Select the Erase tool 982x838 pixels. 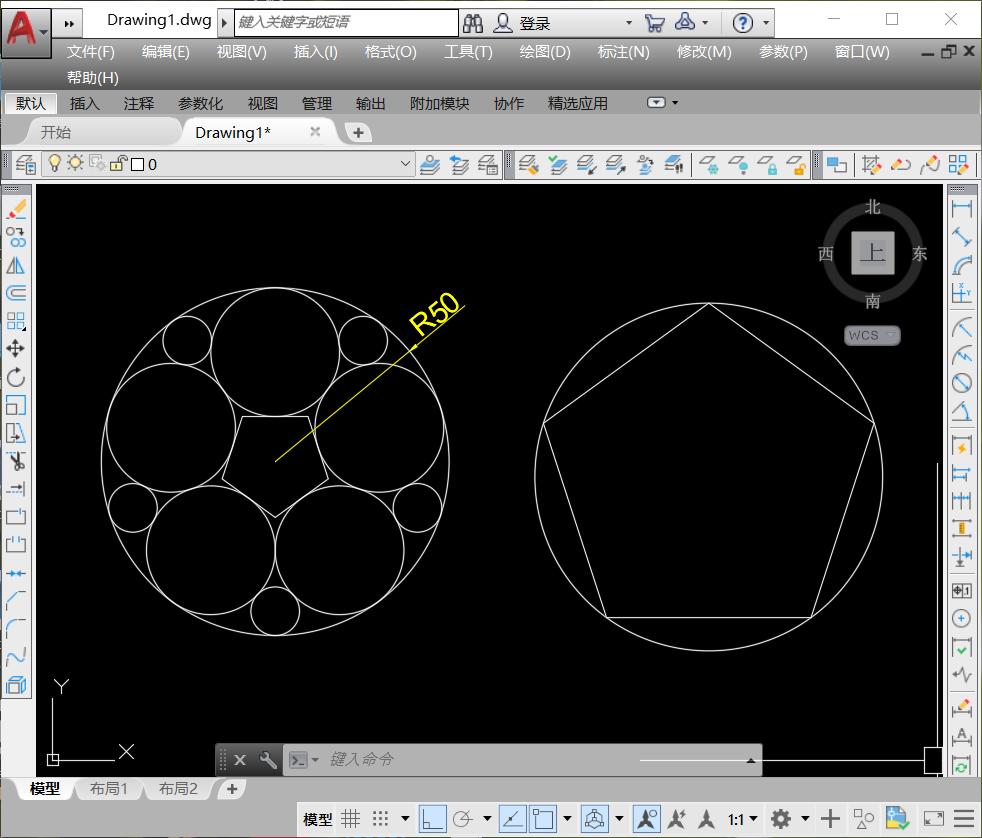tap(18, 210)
